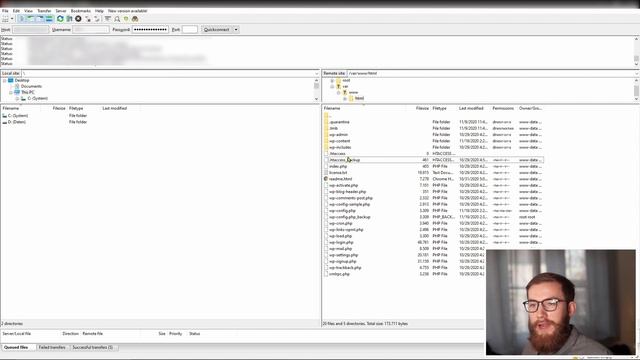Open the Bookmarks menu
The image size is (640, 360).
(x=81, y=11)
